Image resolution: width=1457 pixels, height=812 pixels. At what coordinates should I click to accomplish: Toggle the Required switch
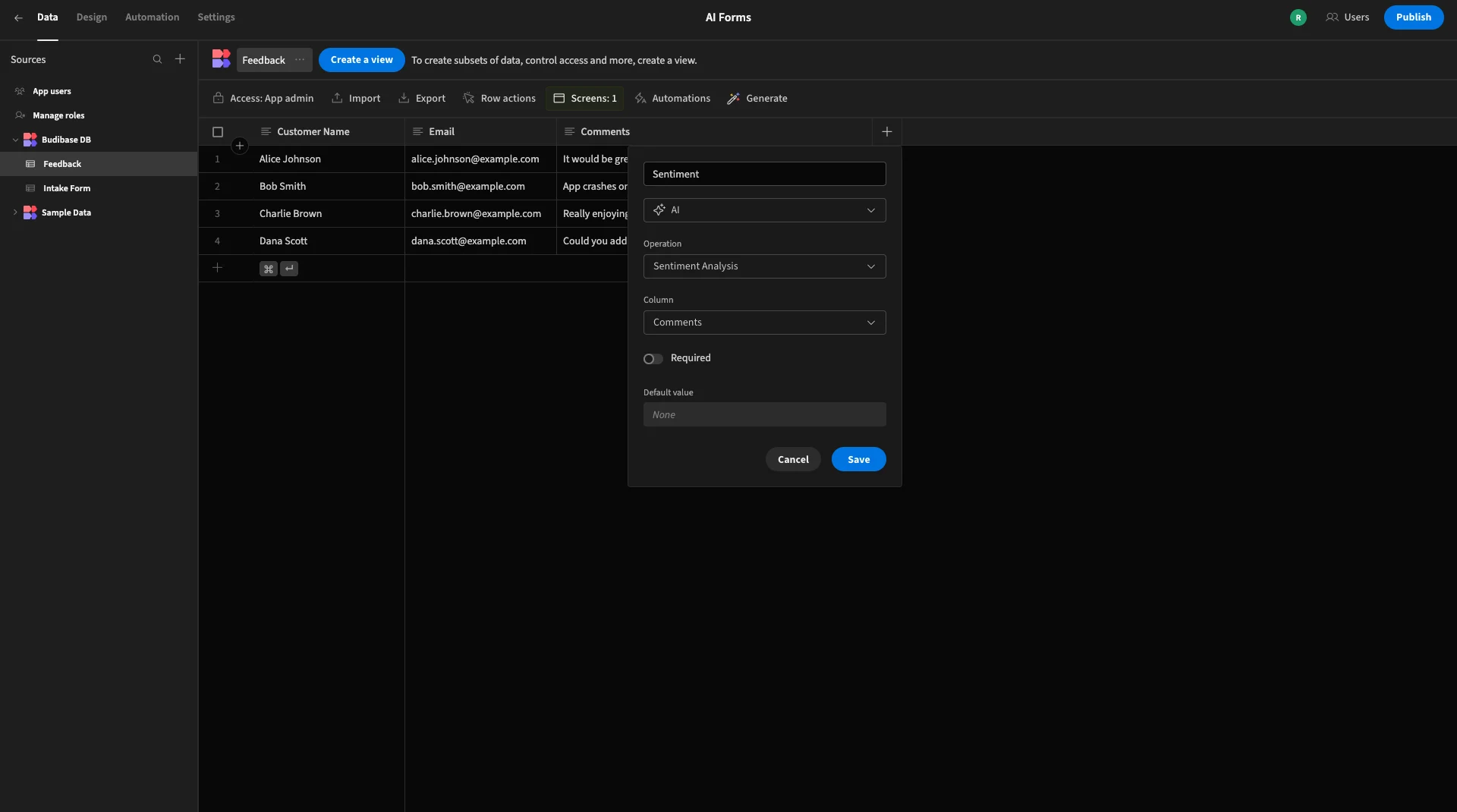(653, 359)
